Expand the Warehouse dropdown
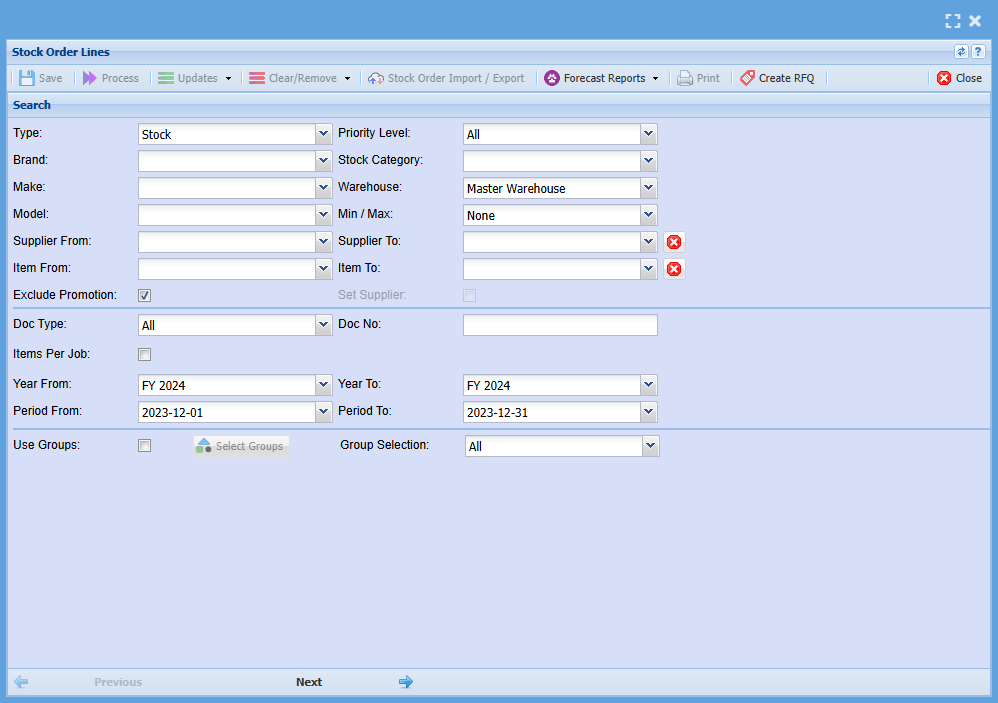The height and width of the screenshot is (703, 998). pos(649,188)
